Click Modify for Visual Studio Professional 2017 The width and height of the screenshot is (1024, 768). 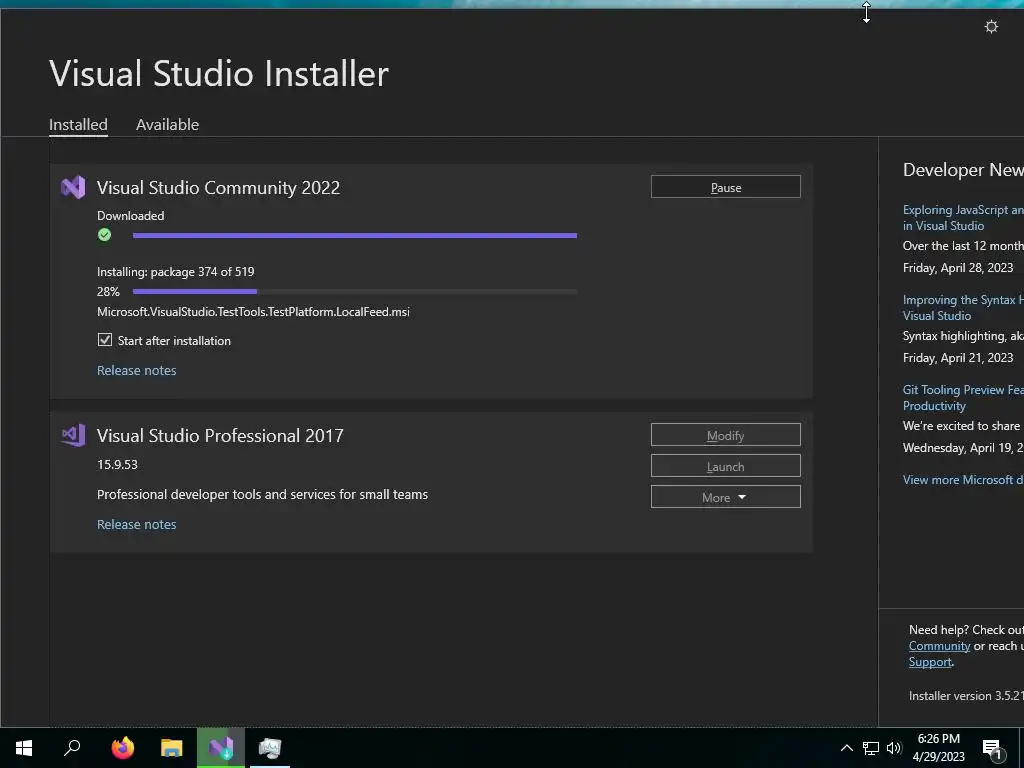pyautogui.click(x=726, y=435)
